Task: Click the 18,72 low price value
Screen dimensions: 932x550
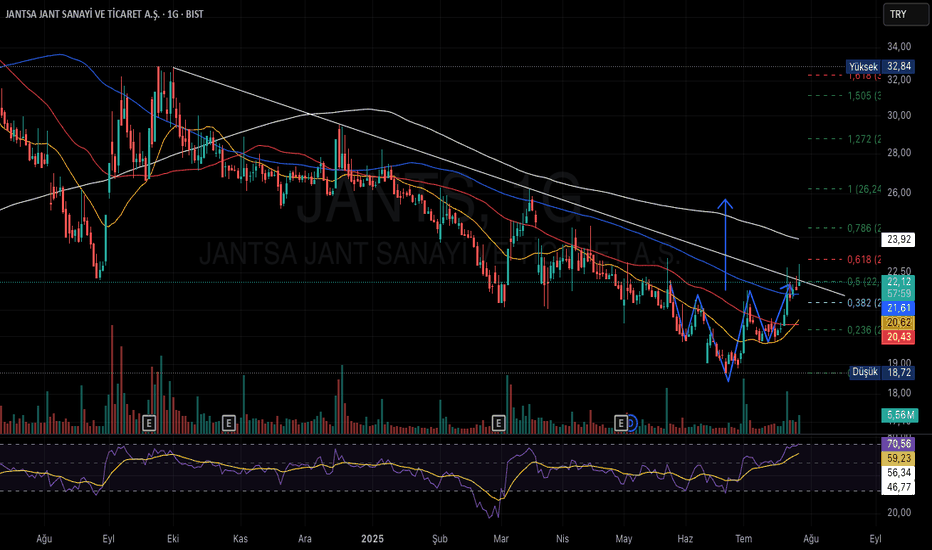Action: click(x=899, y=372)
